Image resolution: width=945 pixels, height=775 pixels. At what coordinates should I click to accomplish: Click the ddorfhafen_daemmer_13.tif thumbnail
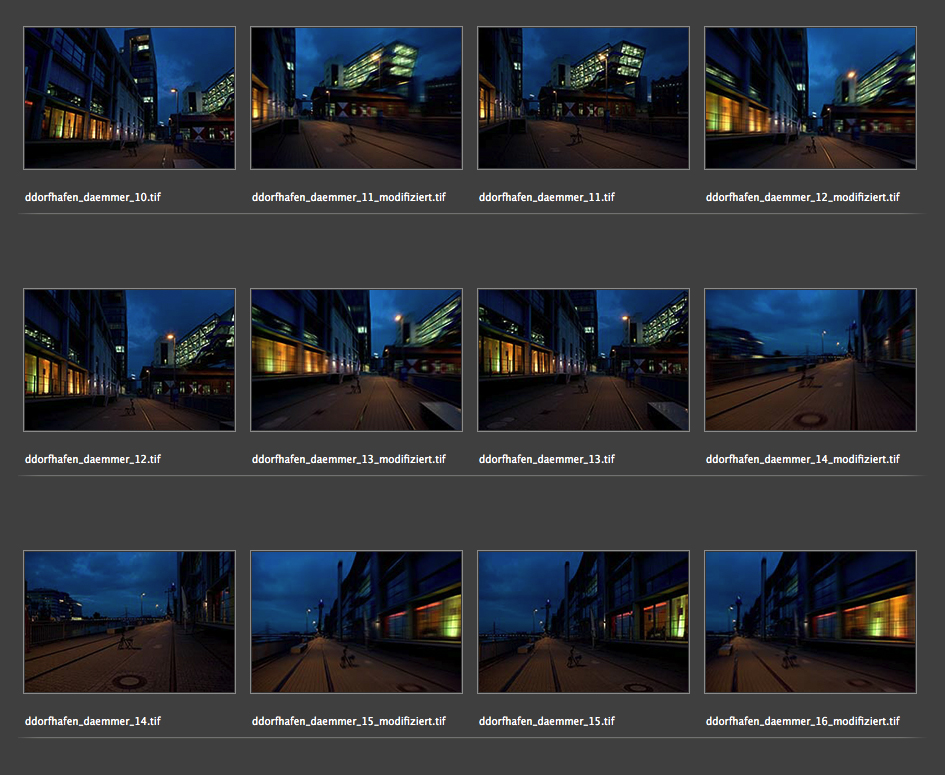(x=583, y=360)
